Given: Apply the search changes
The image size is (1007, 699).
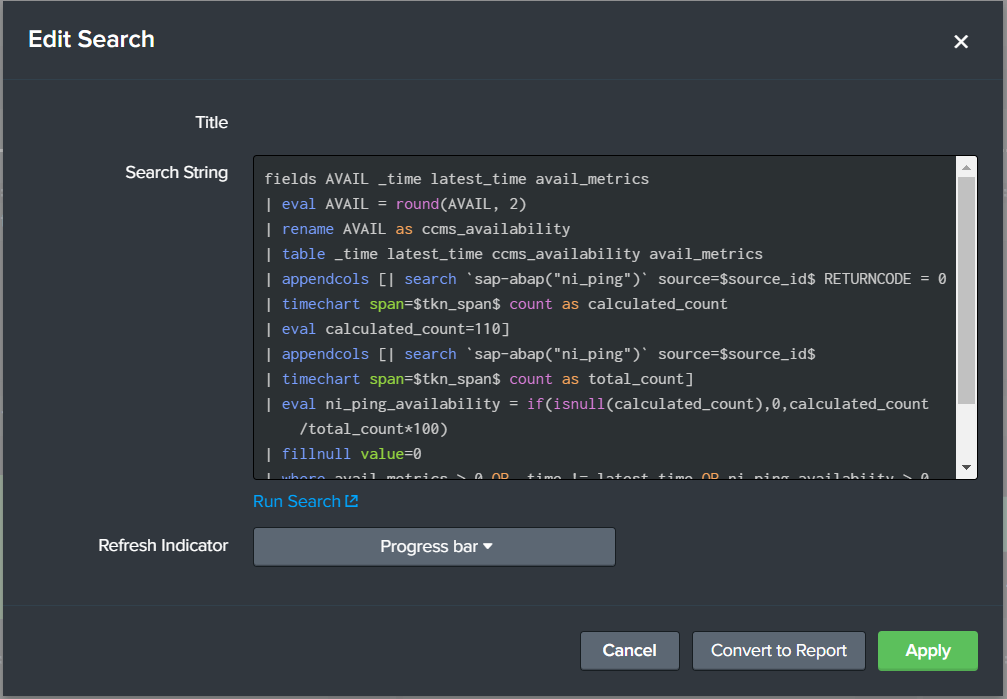Looking at the screenshot, I should tap(927, 650).
